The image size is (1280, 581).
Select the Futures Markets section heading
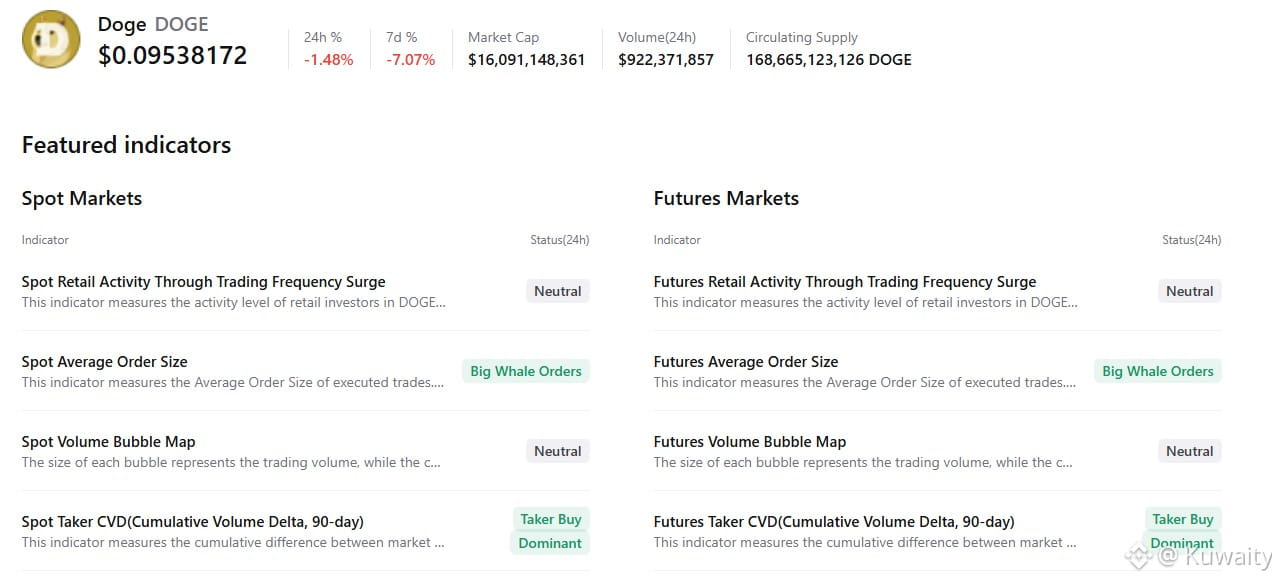726,198
